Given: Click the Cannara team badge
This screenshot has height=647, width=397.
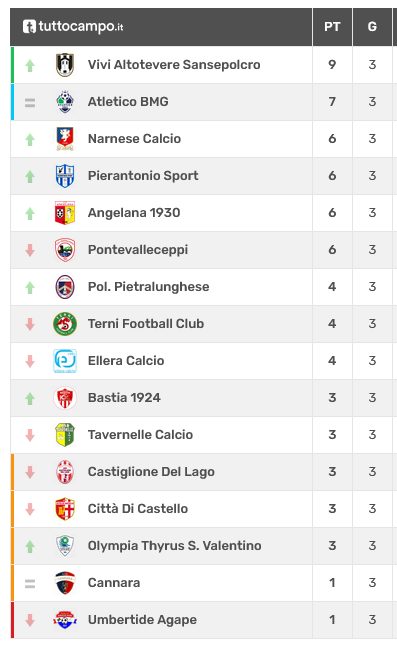Looking at the screenshot, I should coord(65,583).
